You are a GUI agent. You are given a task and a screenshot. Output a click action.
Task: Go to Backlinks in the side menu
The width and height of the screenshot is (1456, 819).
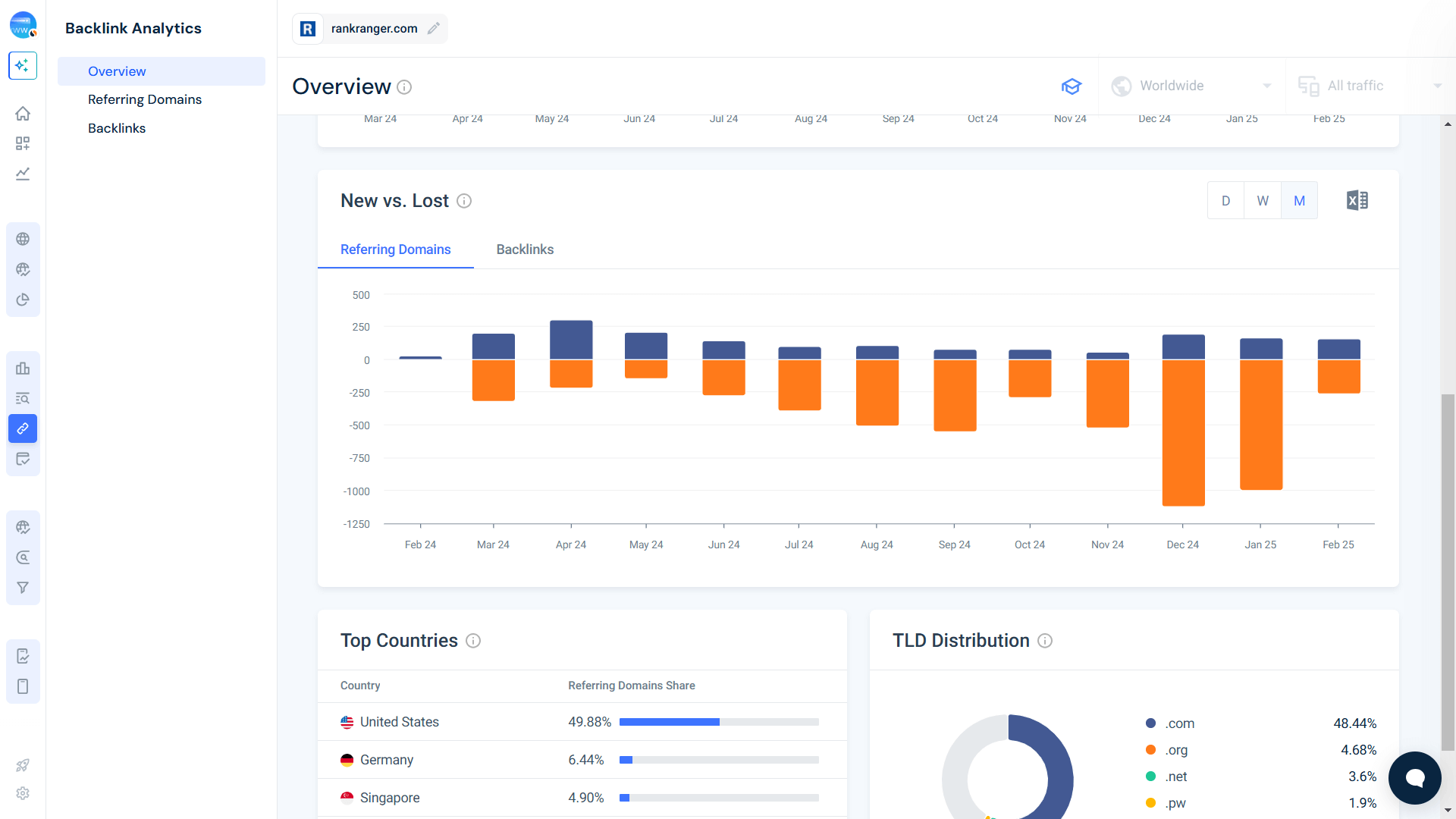pyautogui.click(x=117, y=128)
